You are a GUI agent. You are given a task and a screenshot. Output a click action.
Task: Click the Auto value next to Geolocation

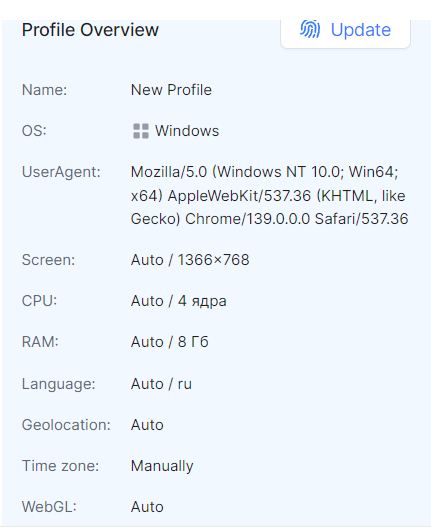coord(147,425)
